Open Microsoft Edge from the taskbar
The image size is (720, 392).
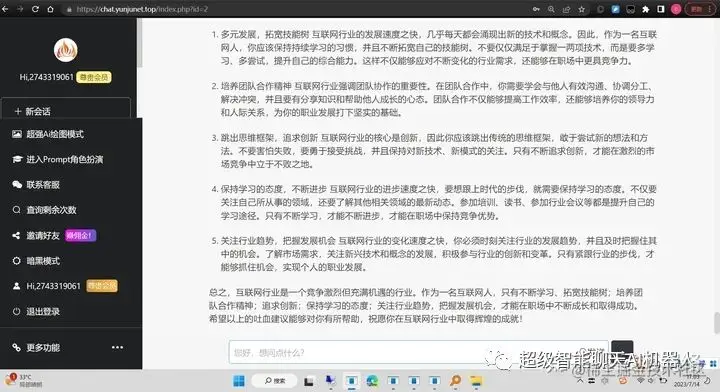click(372, 381)
